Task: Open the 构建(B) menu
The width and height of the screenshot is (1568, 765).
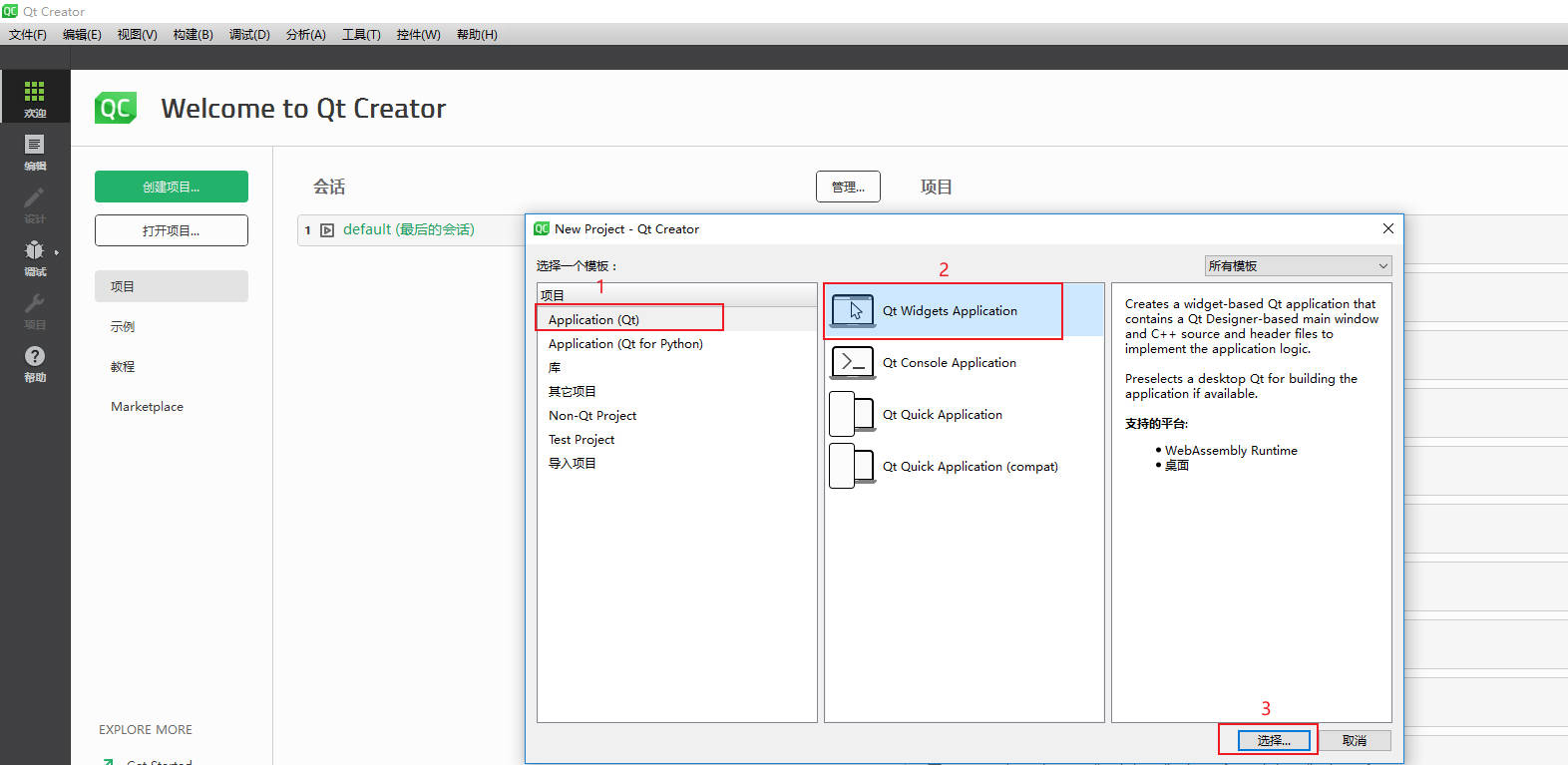Action: (x=194, y=34)
